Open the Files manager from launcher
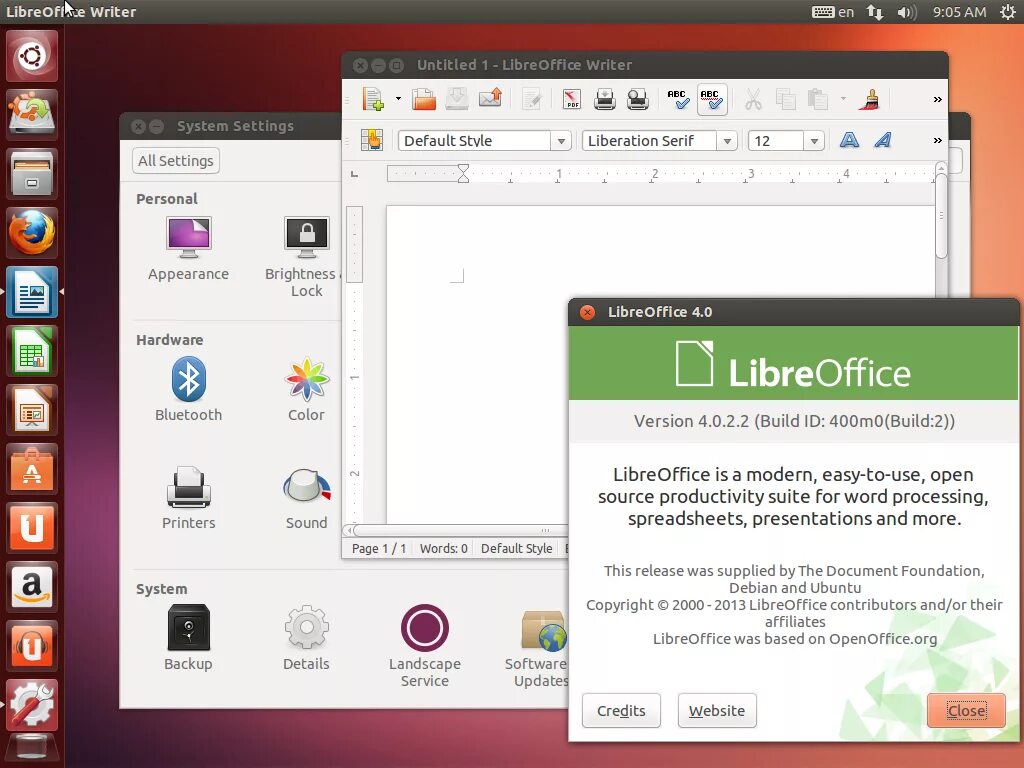Screen dimensions: 1024x768 [32, 174]
